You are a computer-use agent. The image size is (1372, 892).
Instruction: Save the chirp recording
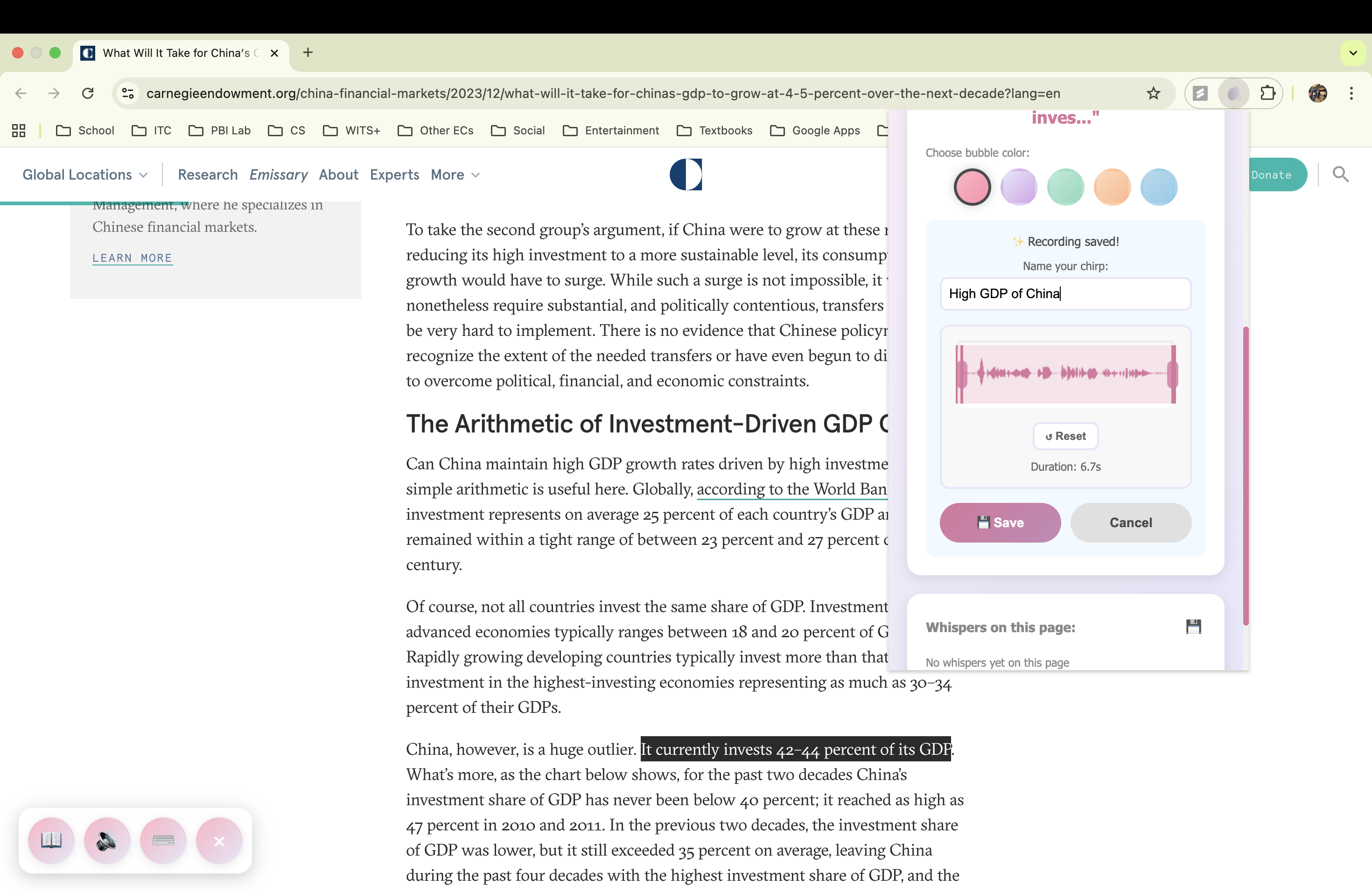(1000, 523)
